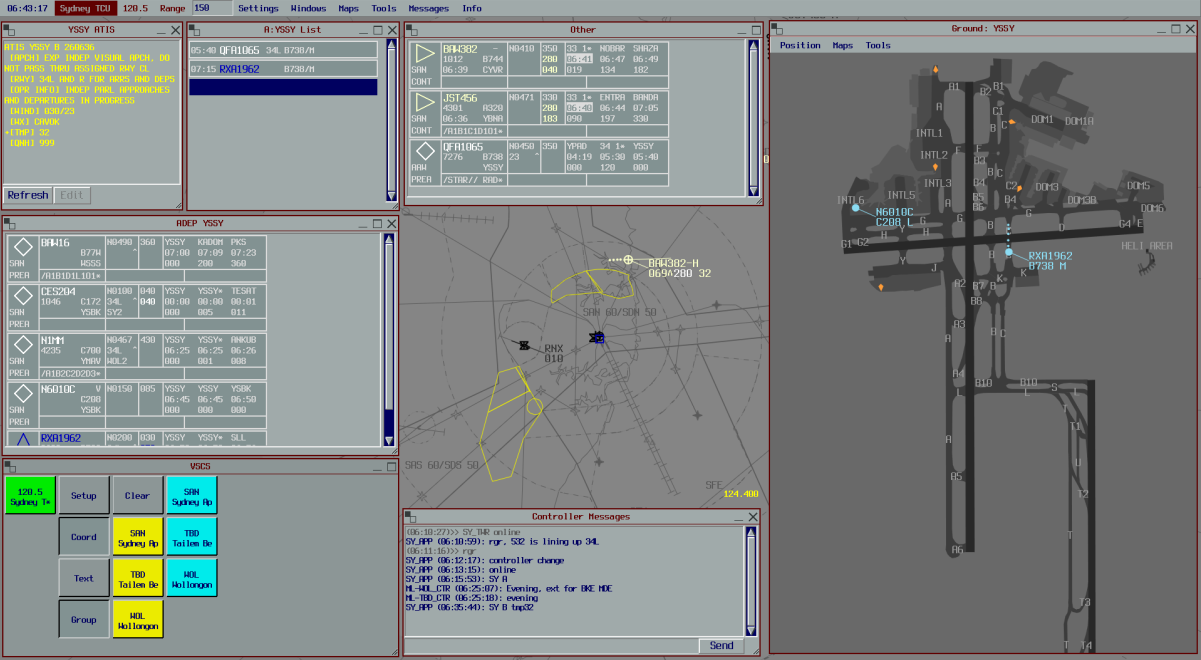Click the Range input field
The image size is (1201, 660).
210,8
